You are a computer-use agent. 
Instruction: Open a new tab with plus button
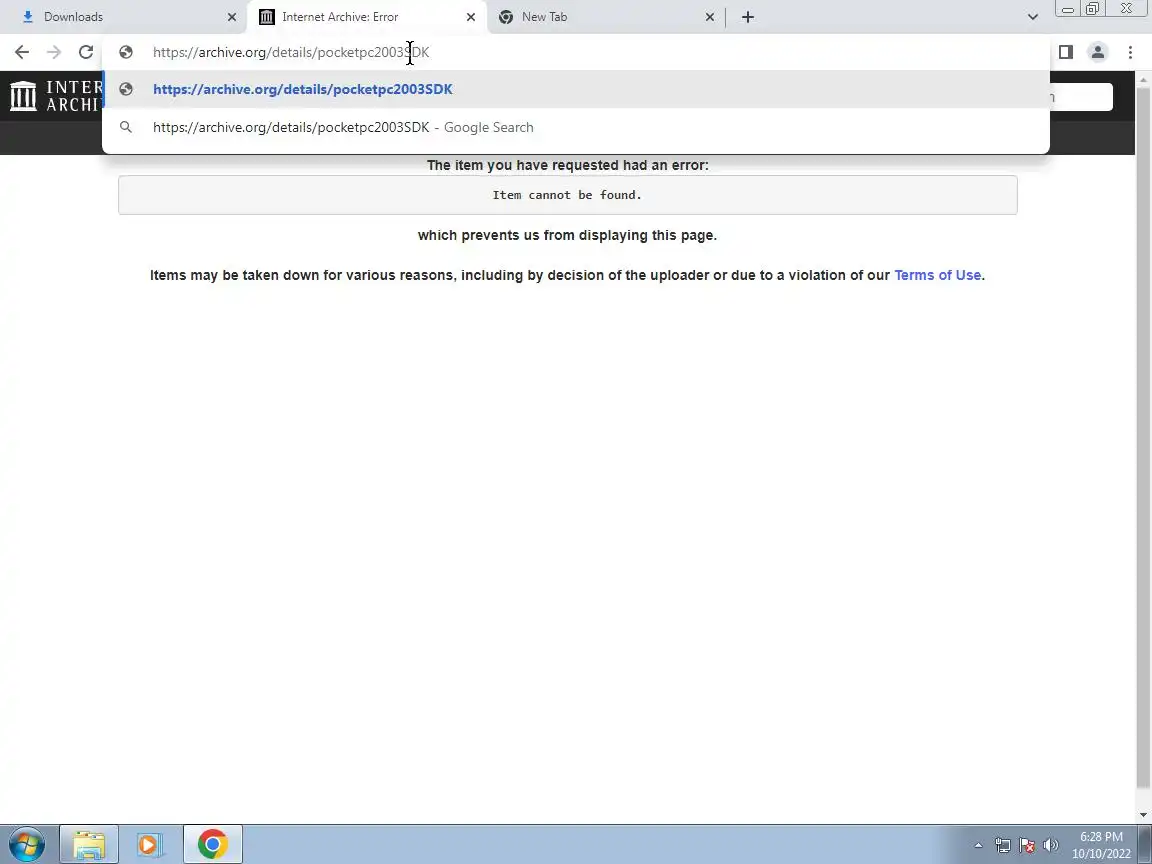click(747, 17)
